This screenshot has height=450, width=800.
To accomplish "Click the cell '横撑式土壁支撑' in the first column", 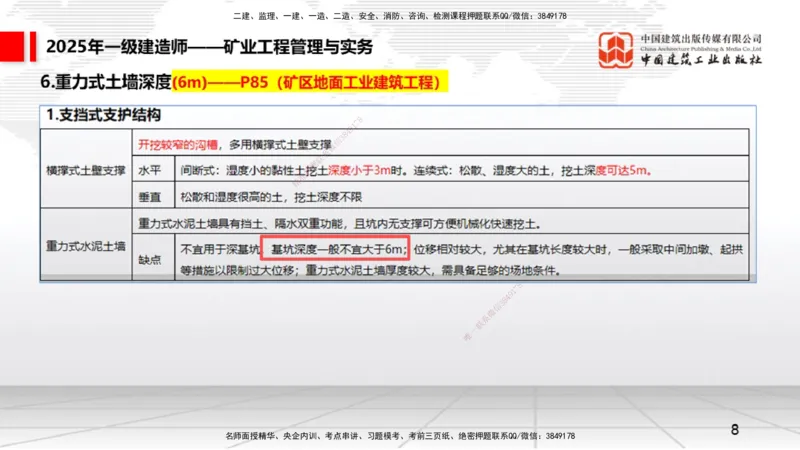I will (86, 170).
